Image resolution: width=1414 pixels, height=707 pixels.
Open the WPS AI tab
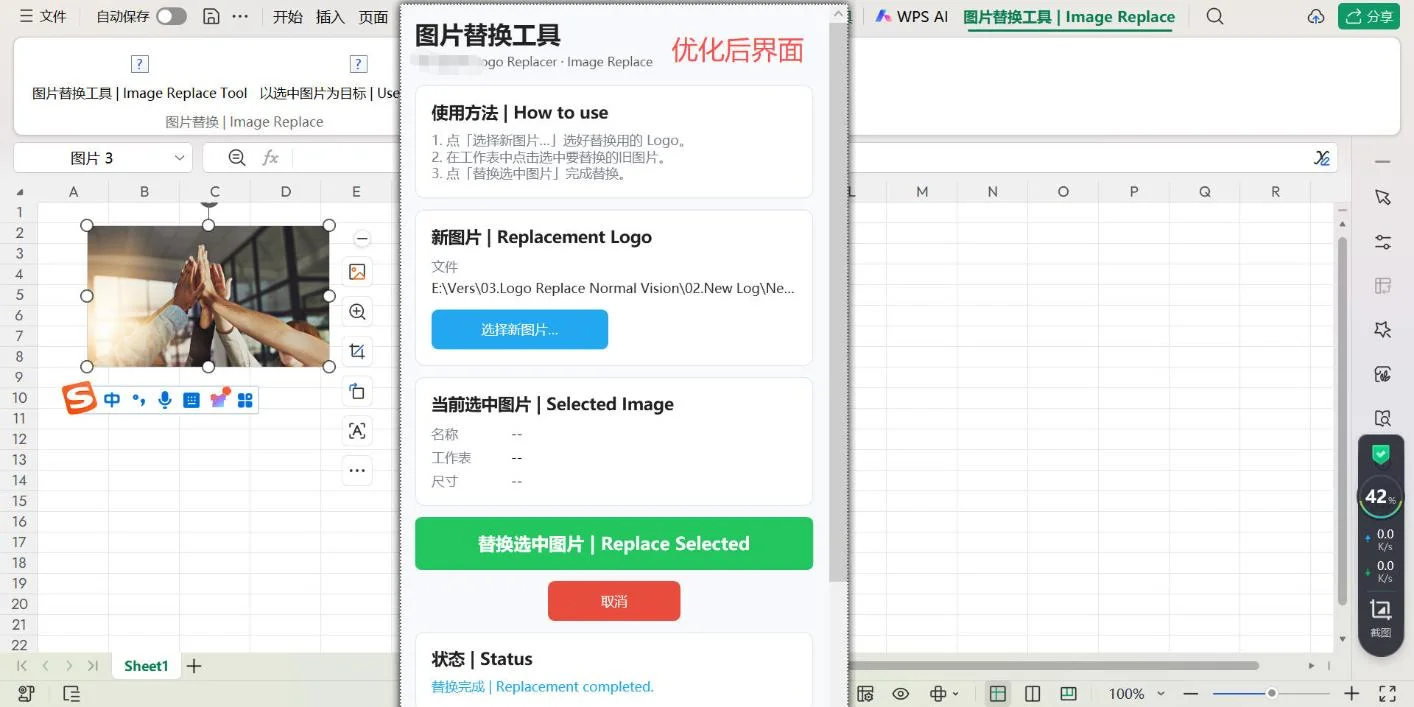coord(911,16)
